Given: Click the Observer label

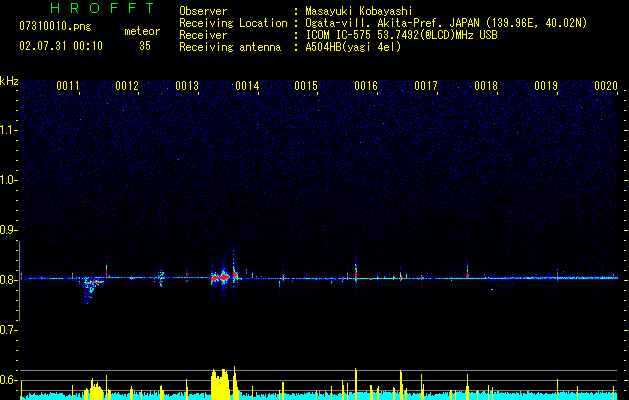Looking at the screenshot, I should [x=203, y=11].
